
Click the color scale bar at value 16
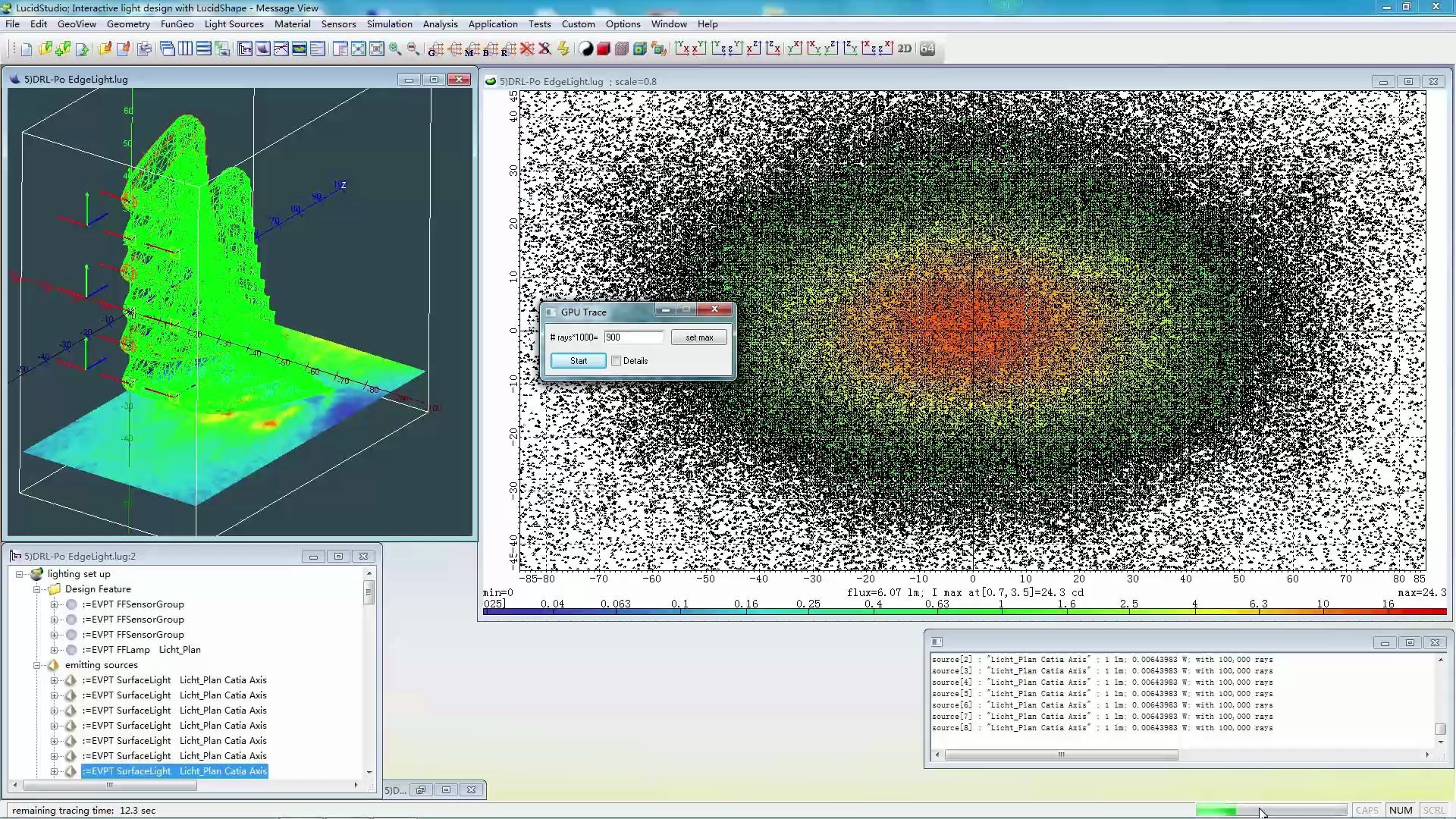1387,611
